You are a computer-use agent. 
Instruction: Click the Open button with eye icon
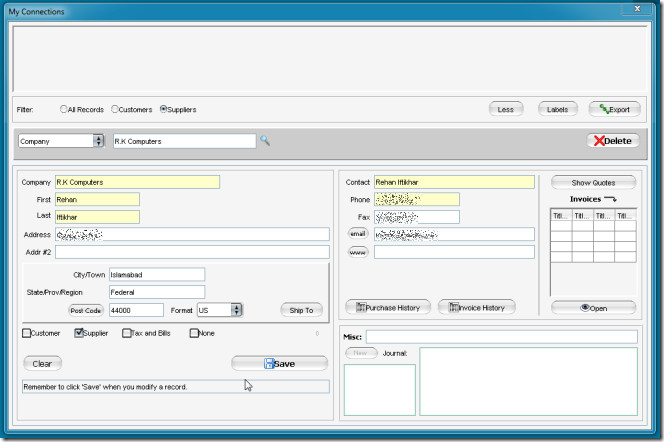pyautogui.click(x=593, y=308)
